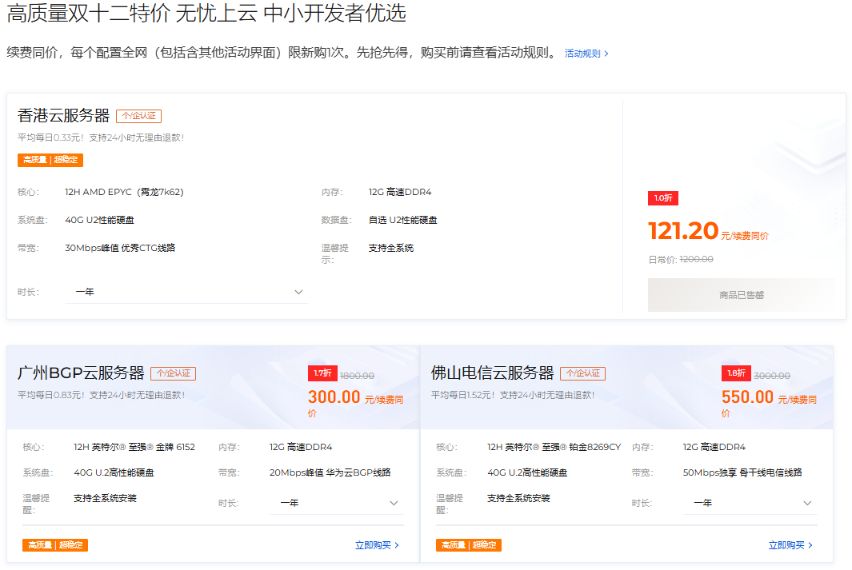The image size is (852, 570).
Task: Click the 广州BGP云服务器 title
Action: [x=80, y=373]
